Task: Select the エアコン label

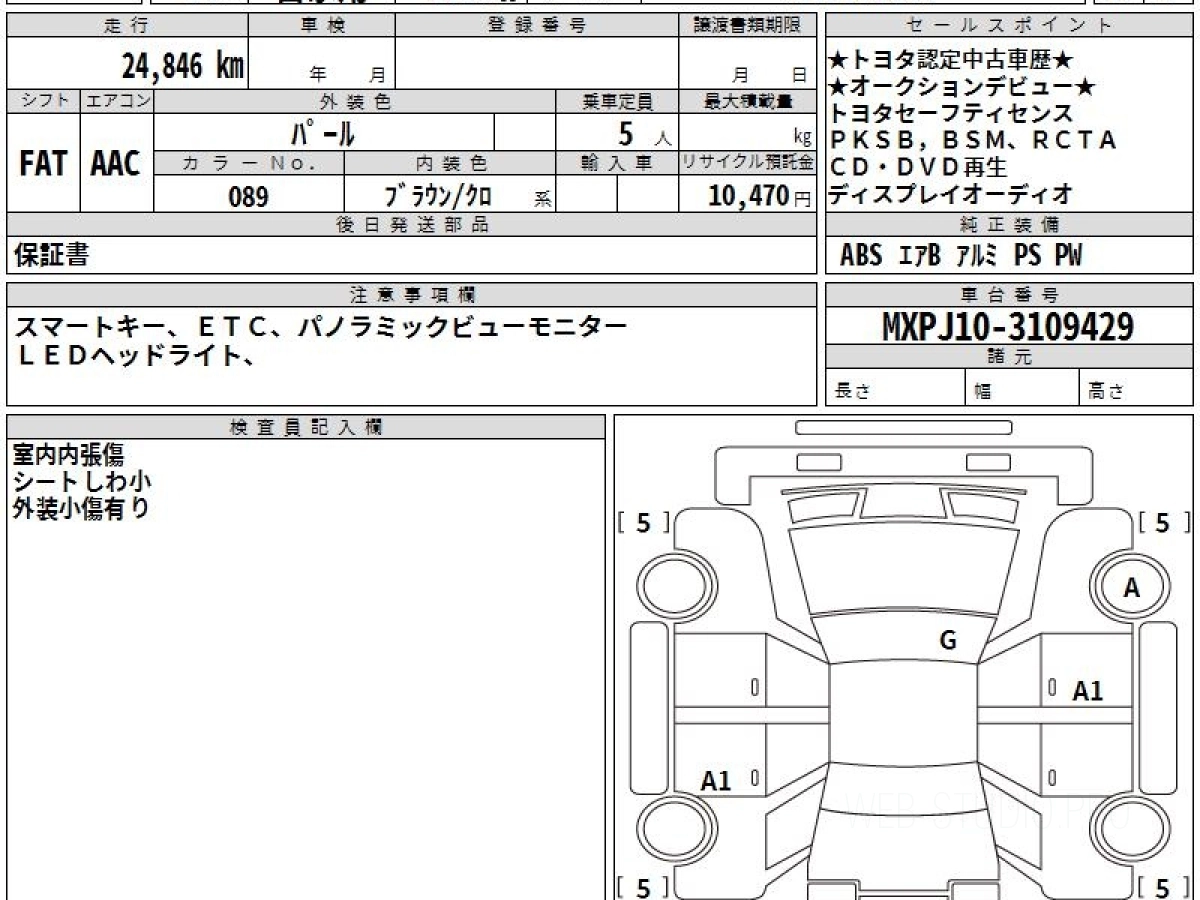Action: (117, 101)
